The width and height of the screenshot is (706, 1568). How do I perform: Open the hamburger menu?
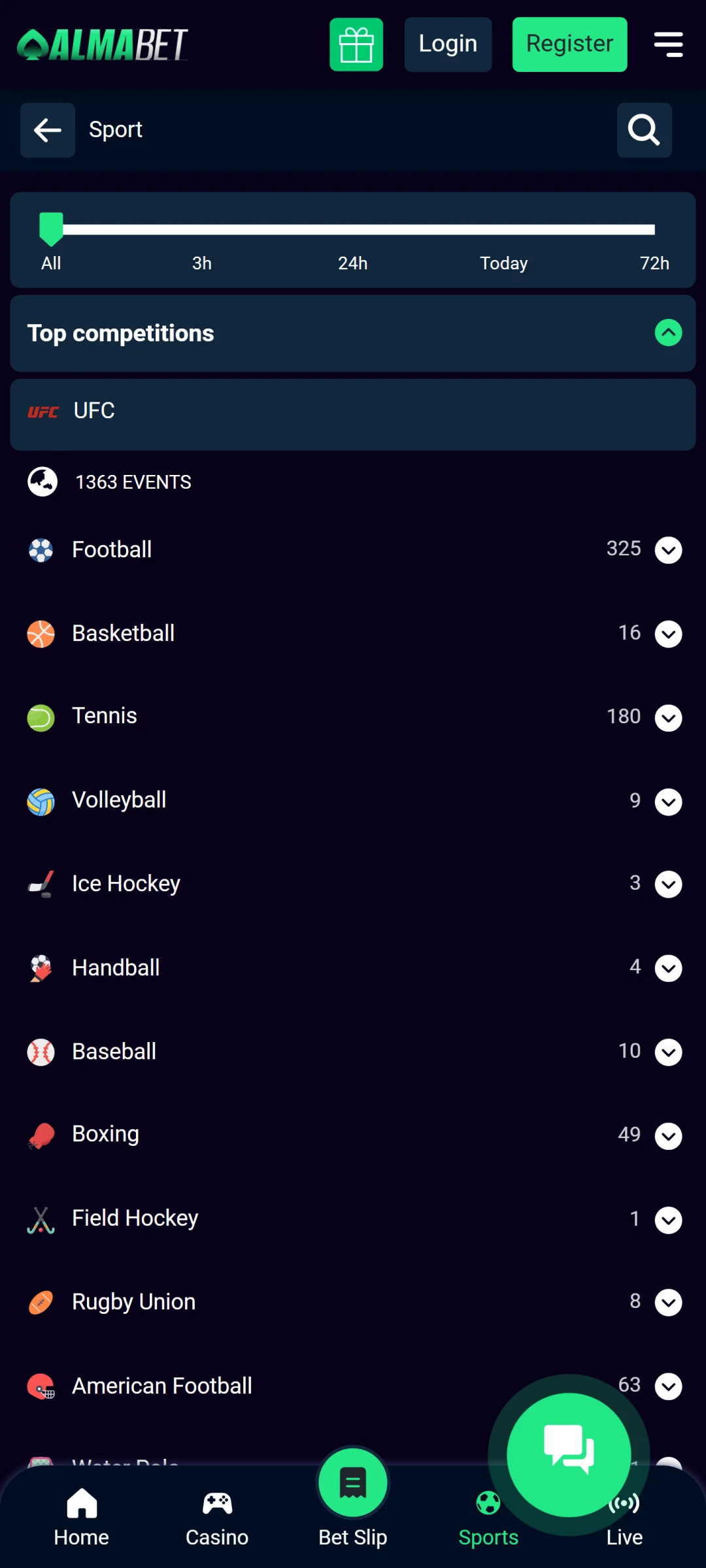point(668,44)
